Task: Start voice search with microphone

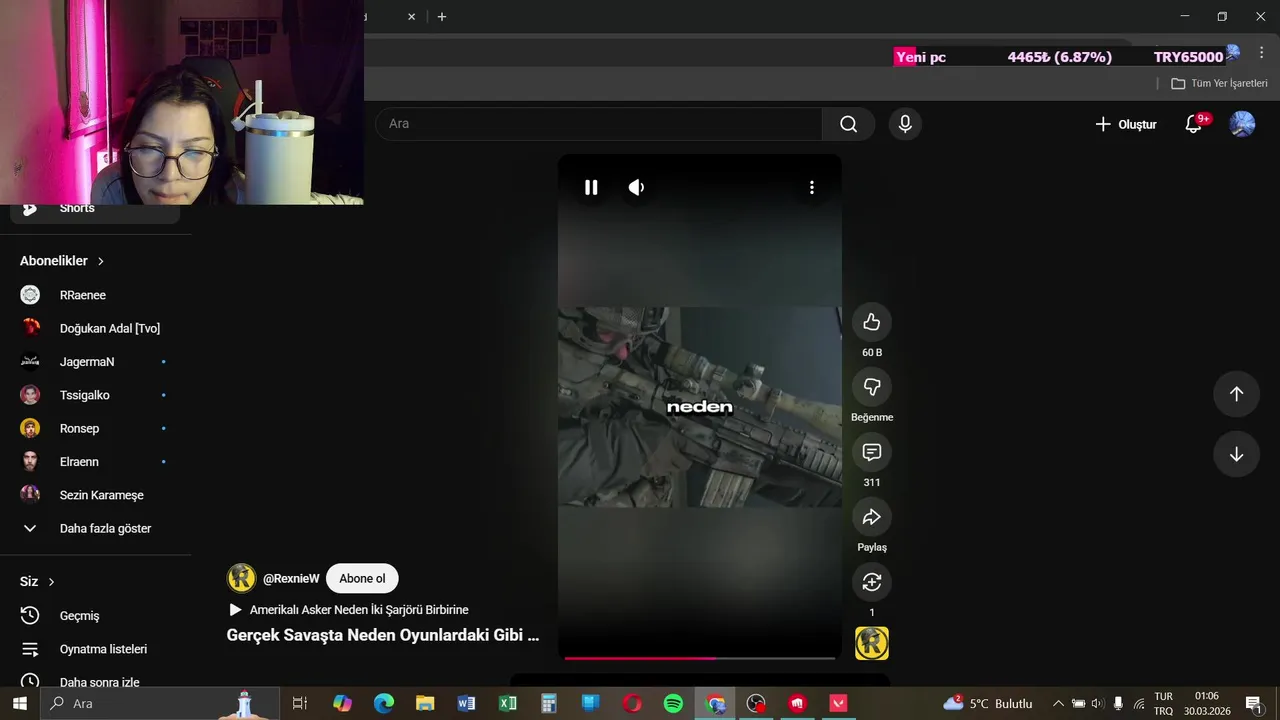Action: coord(905,124)
